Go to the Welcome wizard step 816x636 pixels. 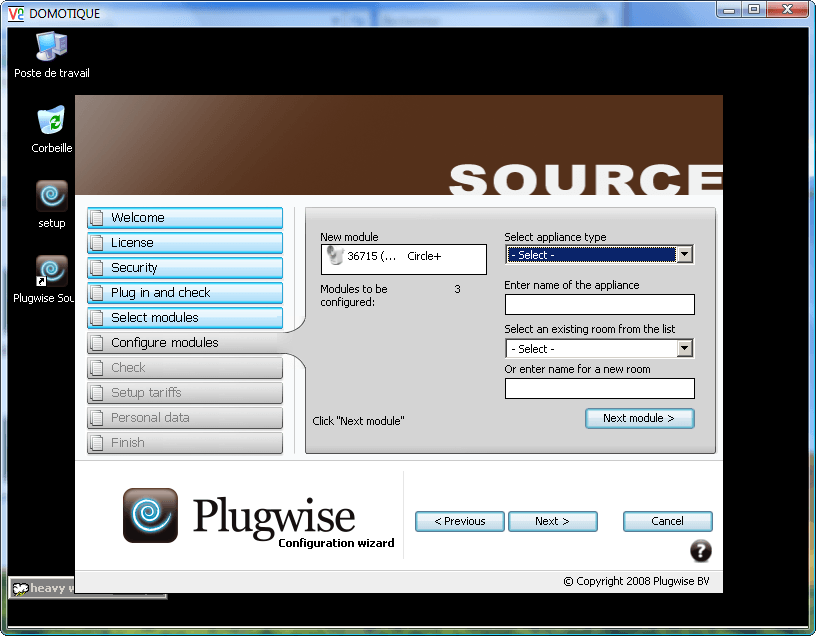click(x=185, y=218)
